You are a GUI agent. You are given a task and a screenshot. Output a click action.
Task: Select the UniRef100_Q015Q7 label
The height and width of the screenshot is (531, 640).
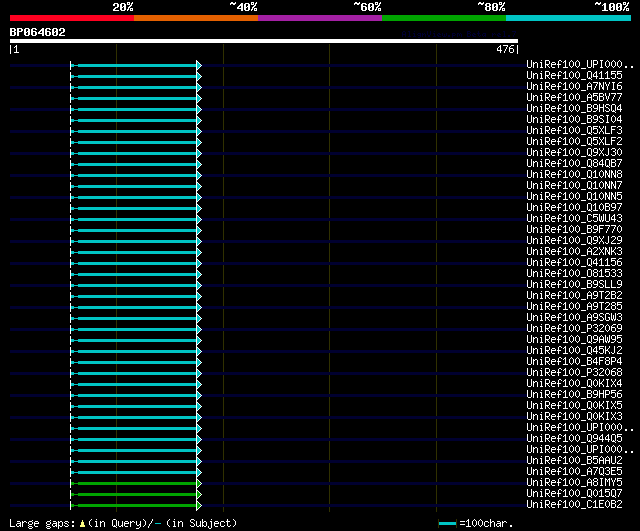click(574, 494)
